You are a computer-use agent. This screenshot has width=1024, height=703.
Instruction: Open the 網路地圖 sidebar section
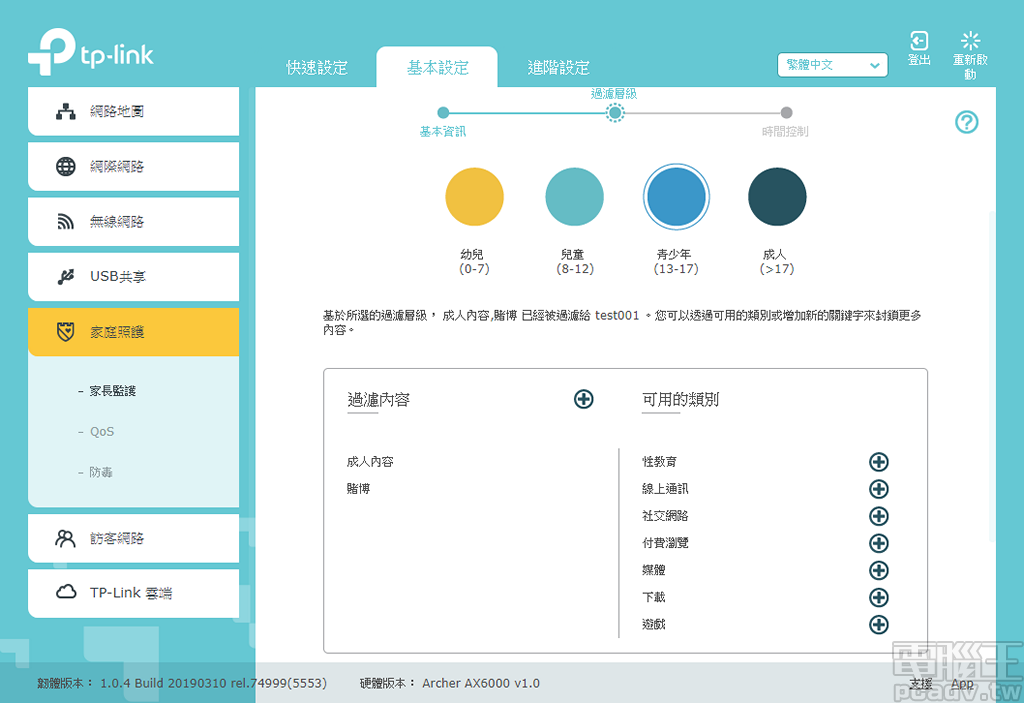click(110, 111)
